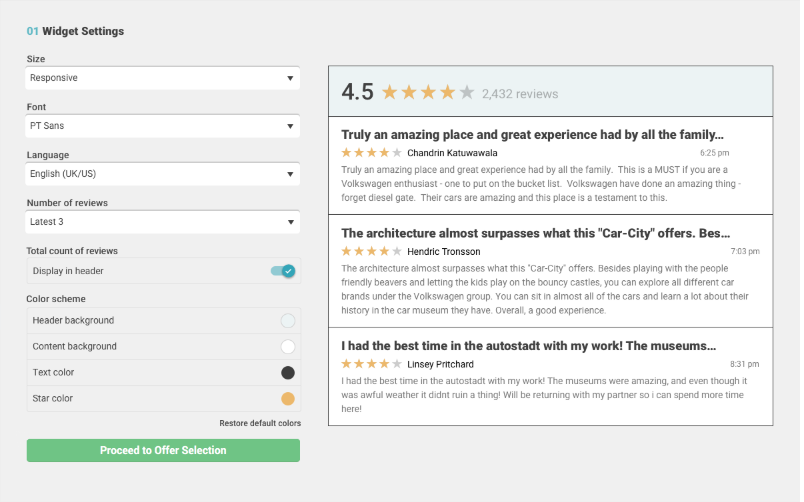The height and width of the screenshot is (502, 804).
Task: Open the review titled The architecture almost surpasses
Action: click(x=535, y=233)
